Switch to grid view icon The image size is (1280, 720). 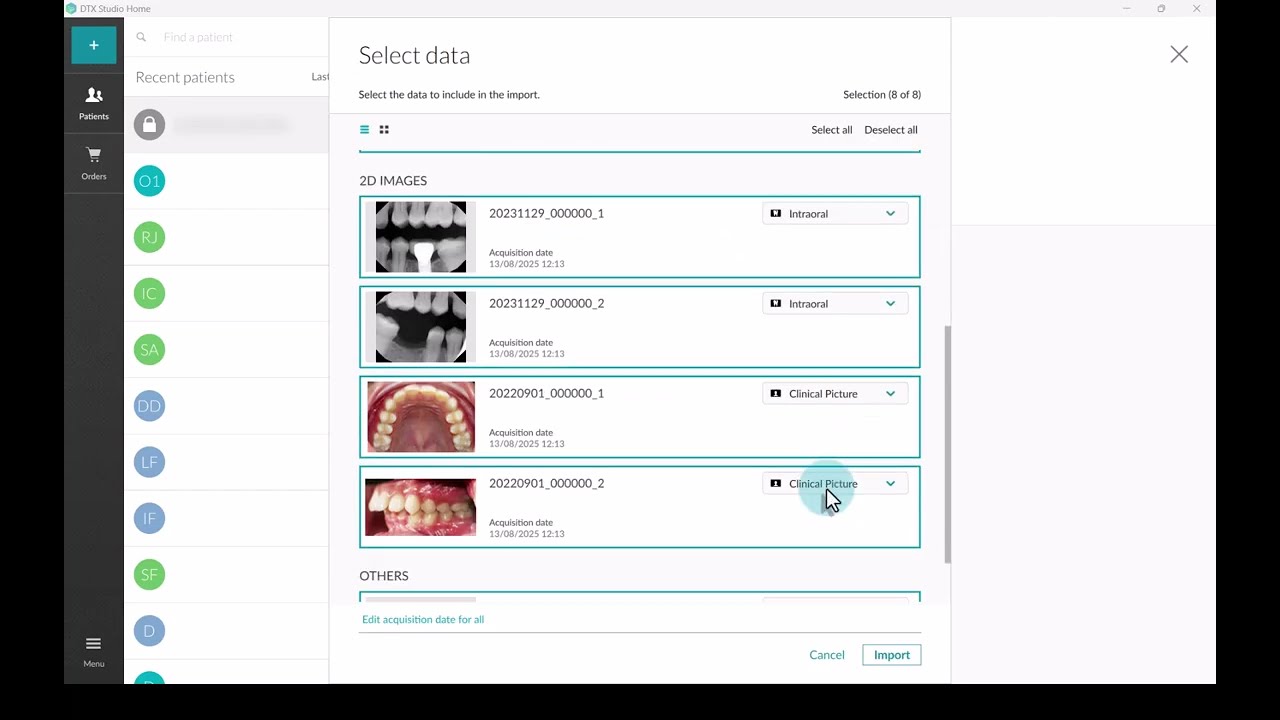pyautogui.click(x=384, y=130)
